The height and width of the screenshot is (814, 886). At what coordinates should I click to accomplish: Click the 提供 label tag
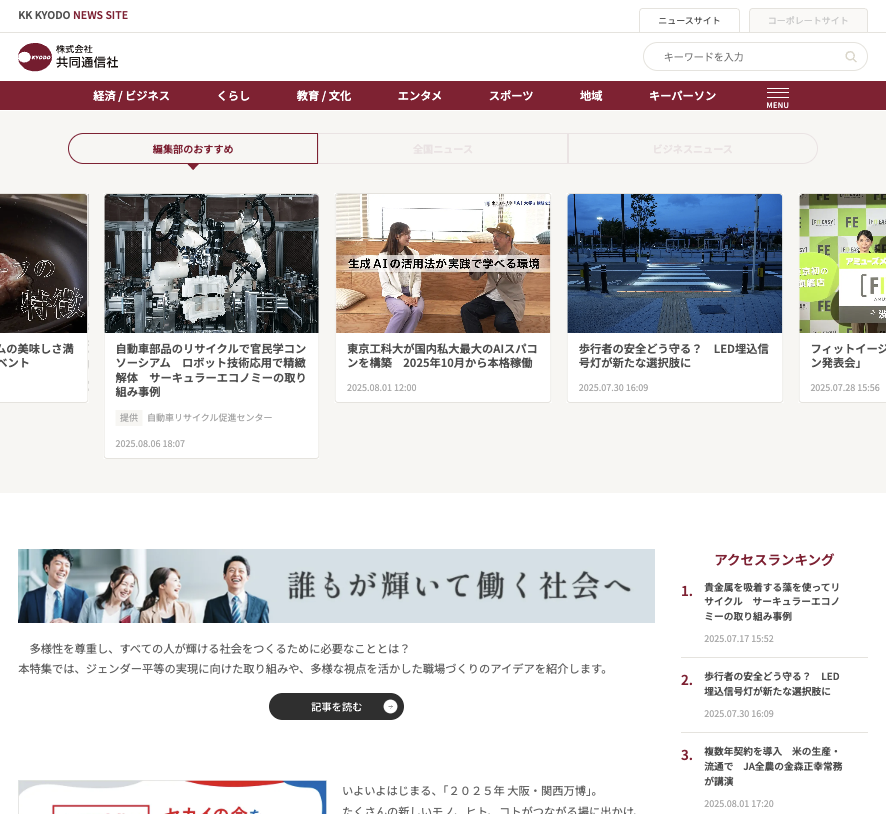click(129, 417)
